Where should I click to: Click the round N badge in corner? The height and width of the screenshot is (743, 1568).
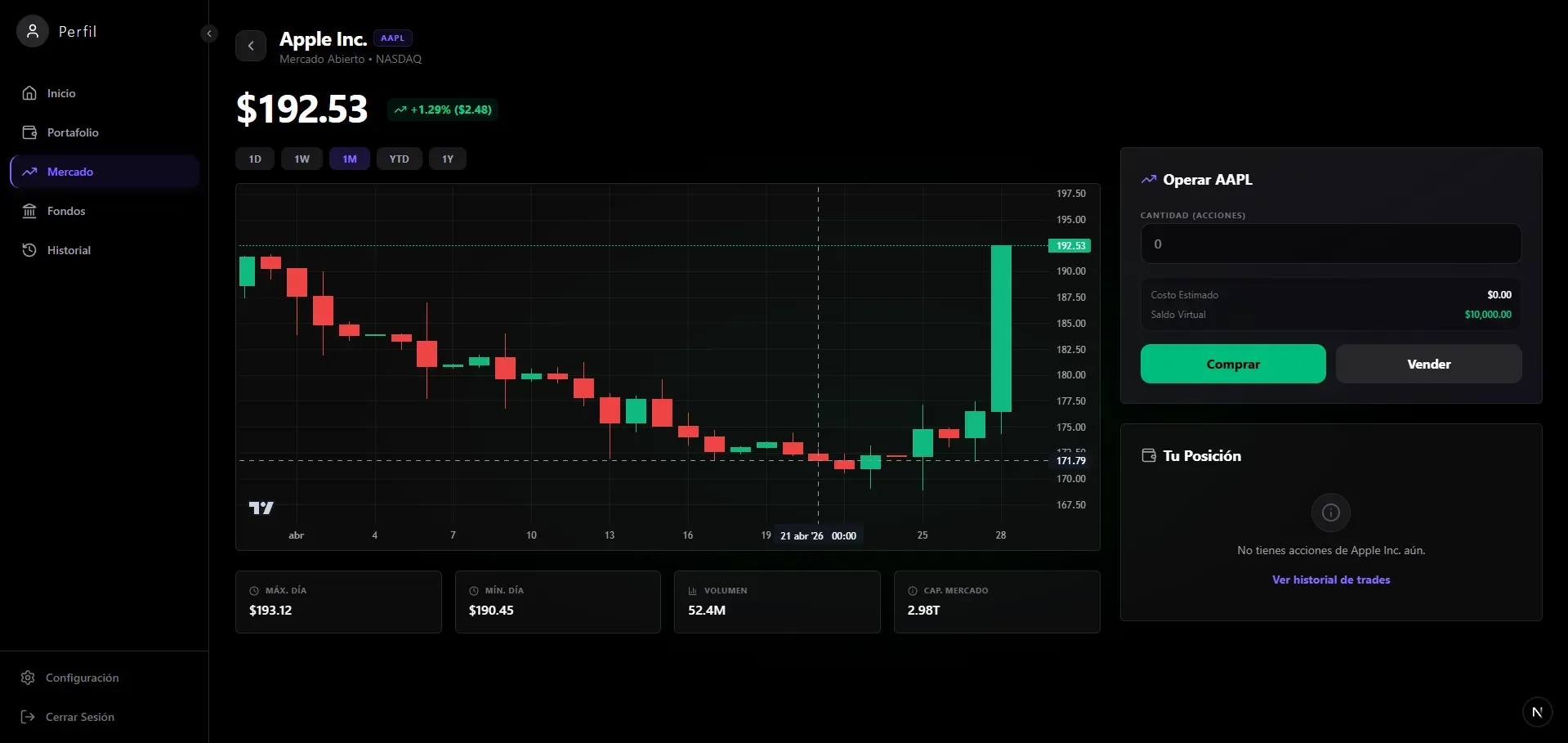click(1537, 712)
